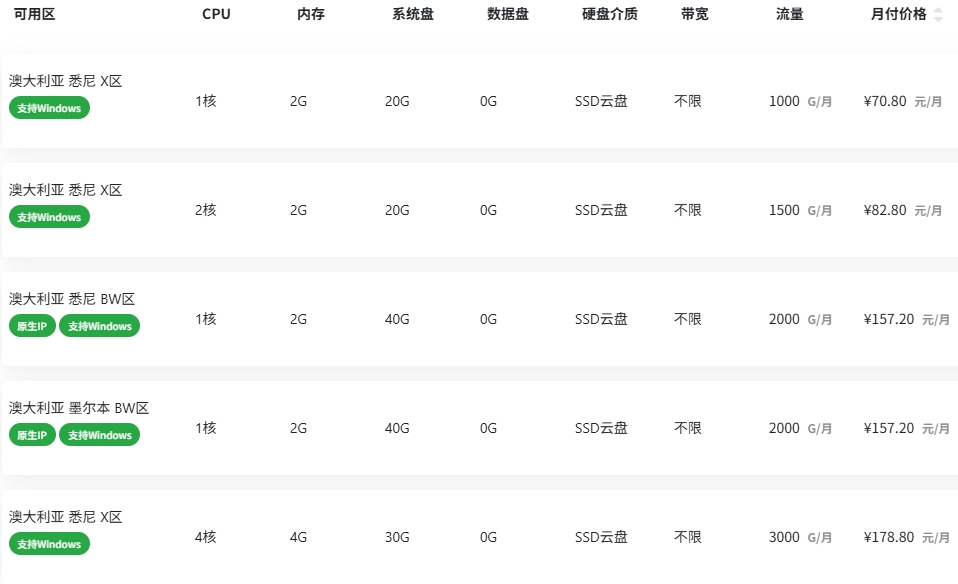958x584 pixels.
Task: Click the 系统盘 column header
Action: click(x=413, y=15)
